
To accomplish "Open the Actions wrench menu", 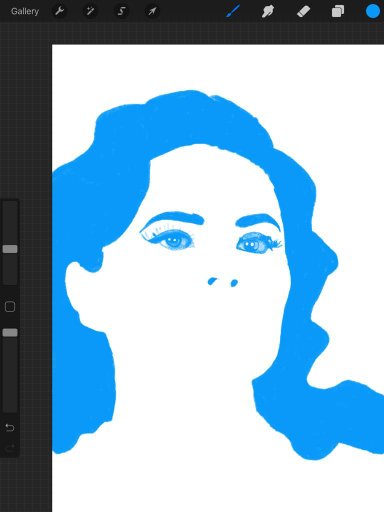I will (x=59, y=12).
